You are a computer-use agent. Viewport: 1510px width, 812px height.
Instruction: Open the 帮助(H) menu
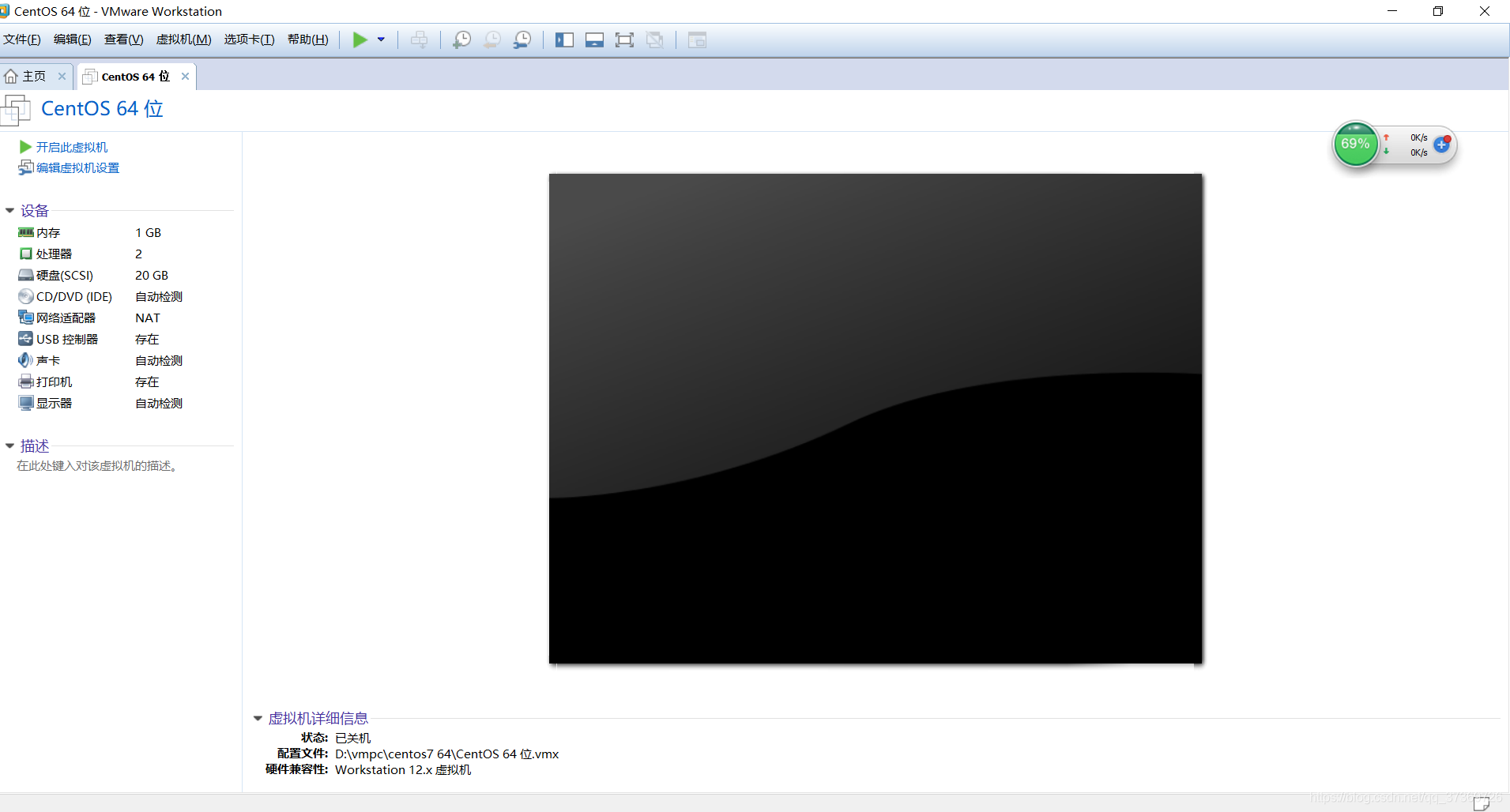[x=308, y=39]
